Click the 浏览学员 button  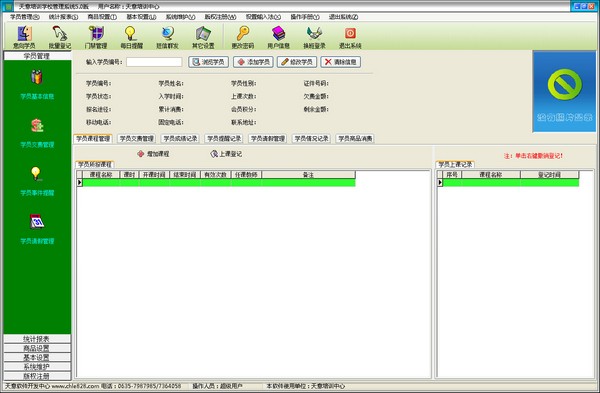click(209, 62)
